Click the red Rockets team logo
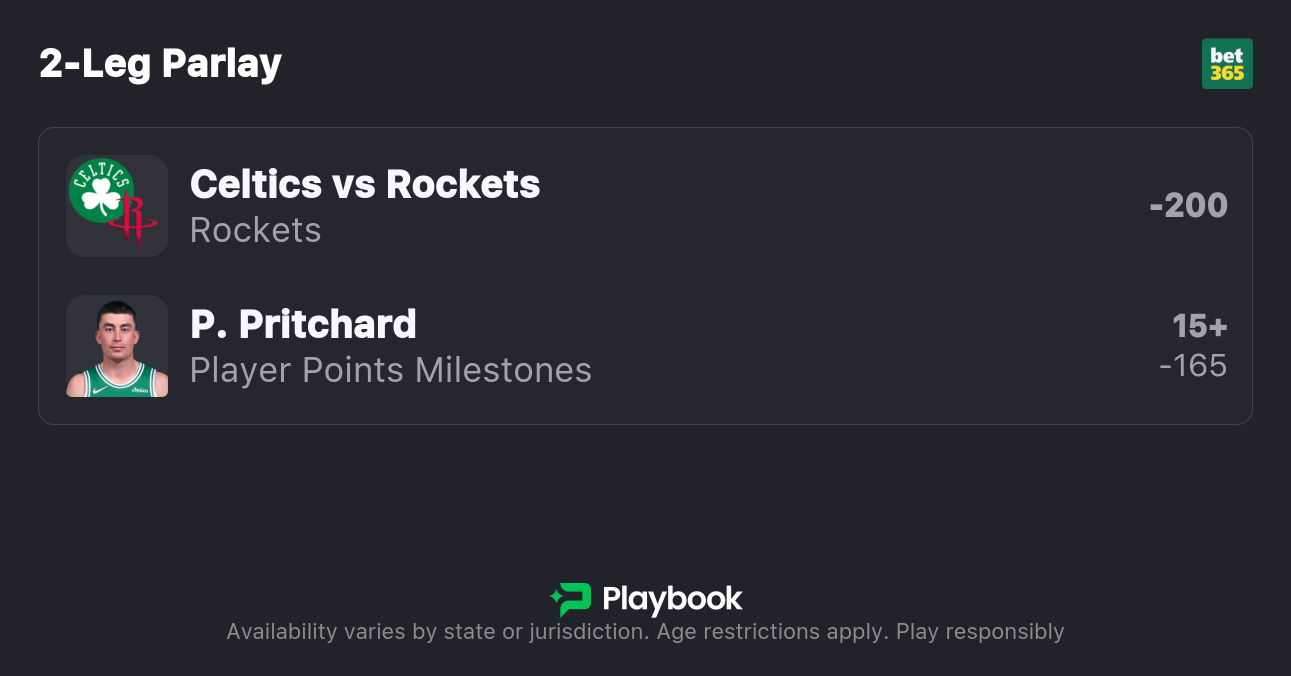 136,220
